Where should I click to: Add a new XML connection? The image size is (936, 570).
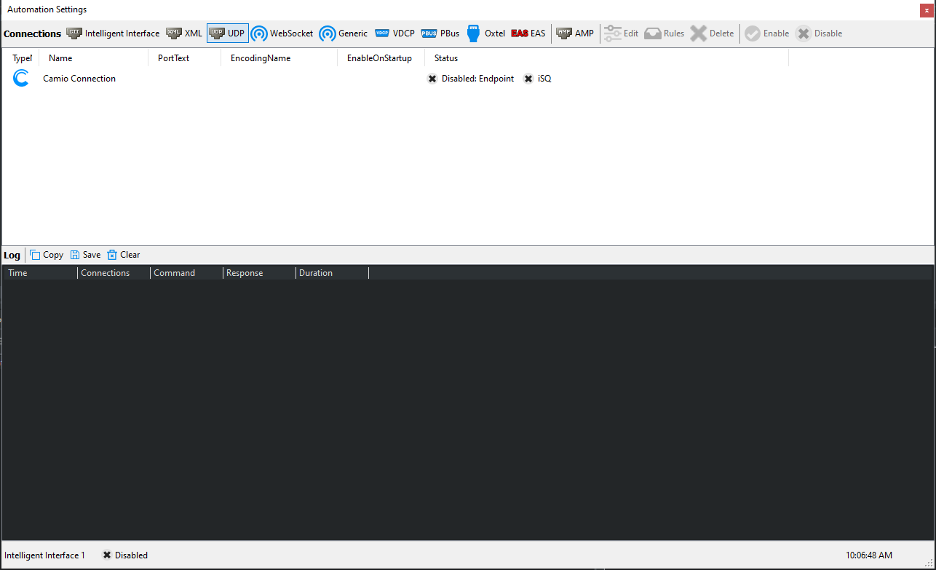[x=184, y=33]
